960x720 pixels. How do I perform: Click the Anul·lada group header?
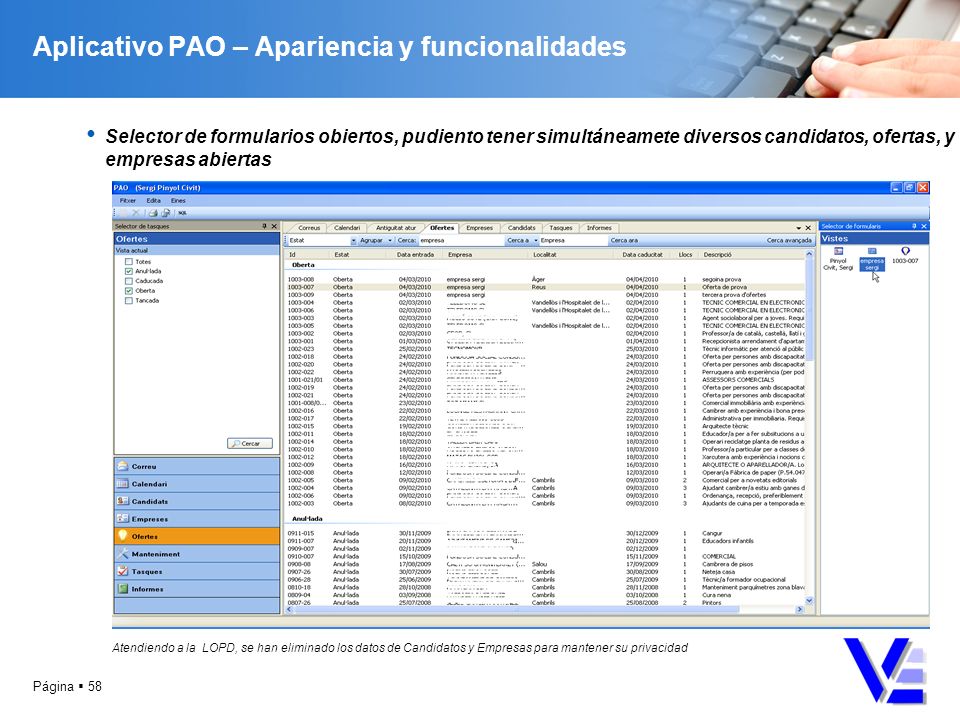pyautogui.click(x=307, y=519)
